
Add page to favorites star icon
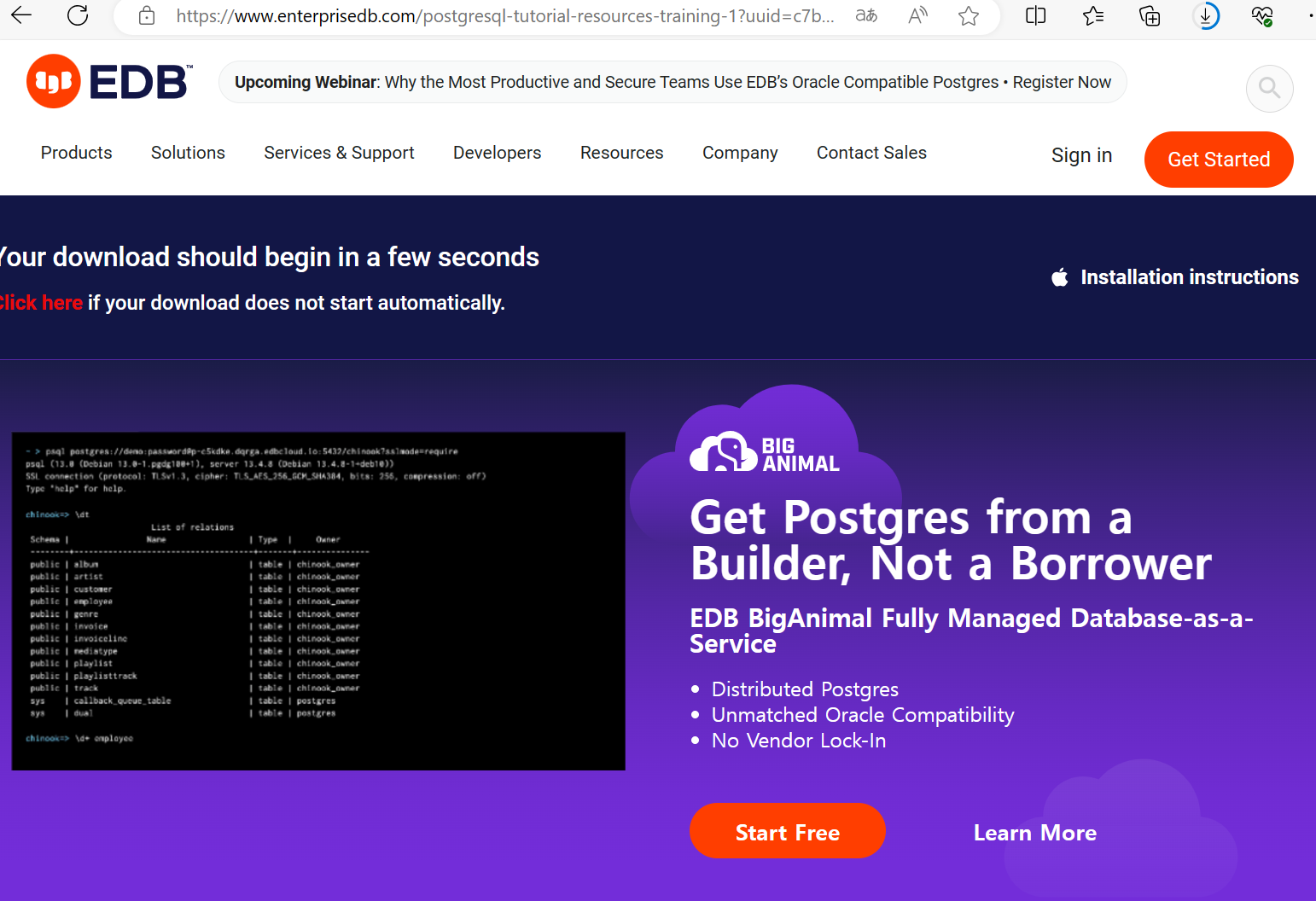(x=968, y=15)
